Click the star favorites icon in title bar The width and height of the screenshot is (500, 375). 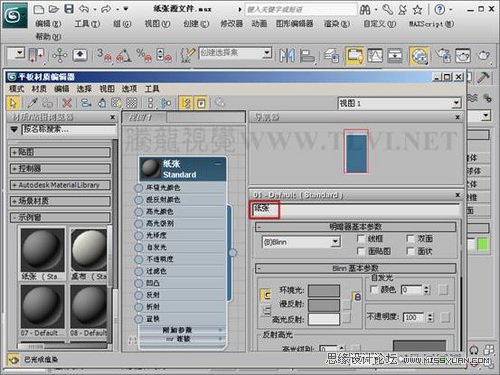pos(418,10)
